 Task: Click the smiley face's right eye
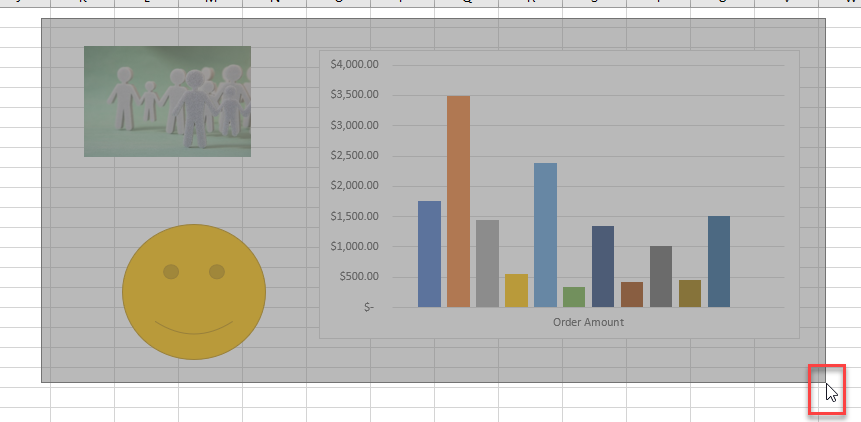click(217, 272)
